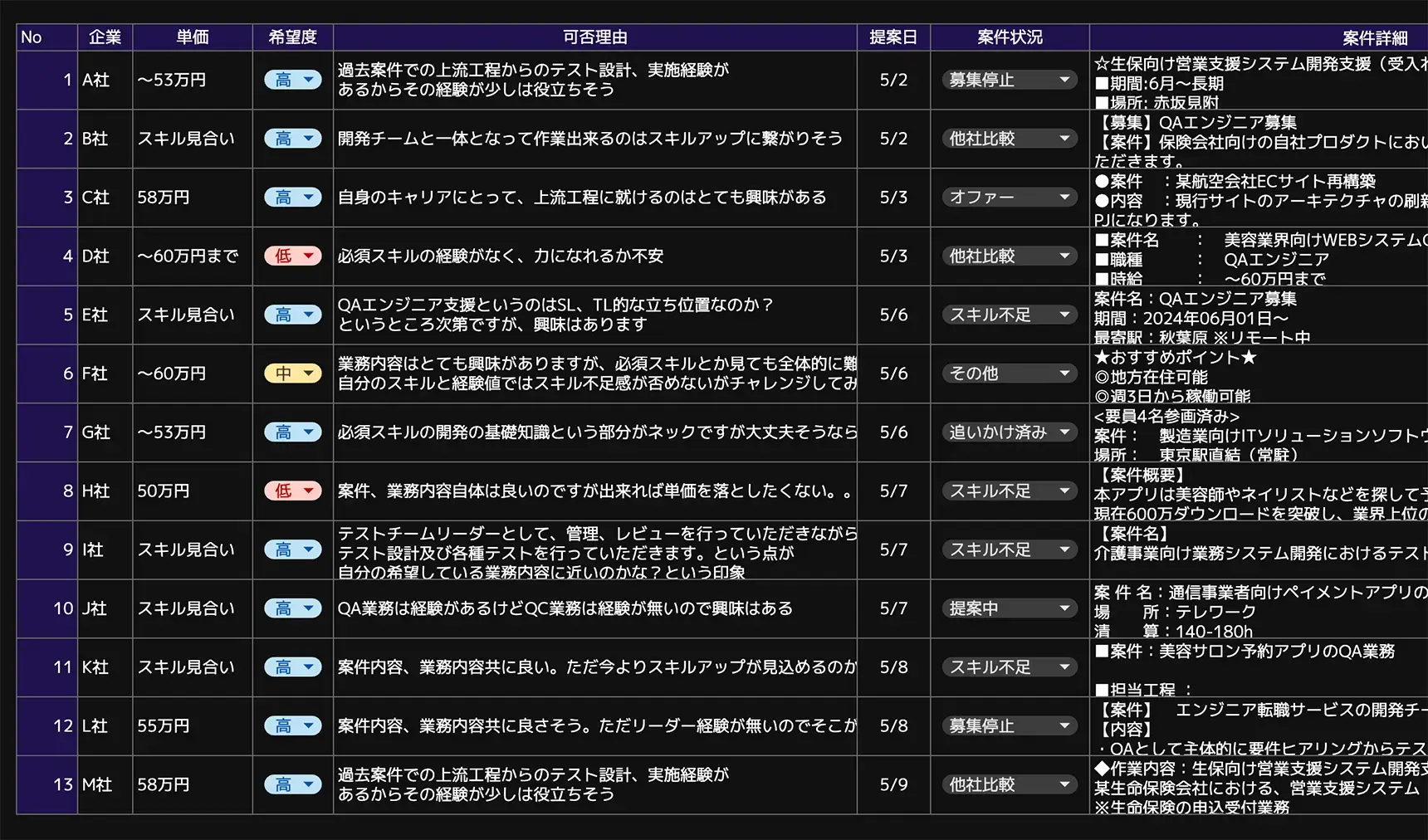This screenshot has width=1428, height=840.
Task: Open スキル不足 status dropdown for I社
Action: coord(1010,549)
